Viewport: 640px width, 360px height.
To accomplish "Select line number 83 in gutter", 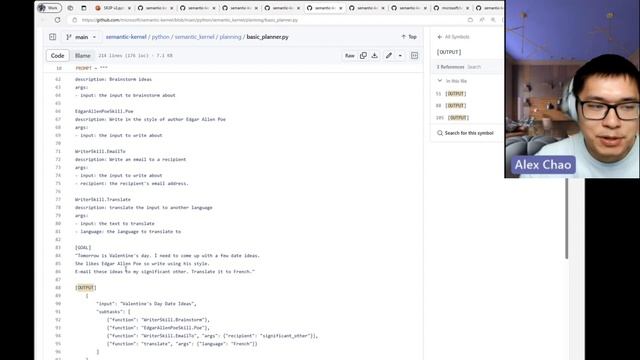I will [x=58, y=248].
